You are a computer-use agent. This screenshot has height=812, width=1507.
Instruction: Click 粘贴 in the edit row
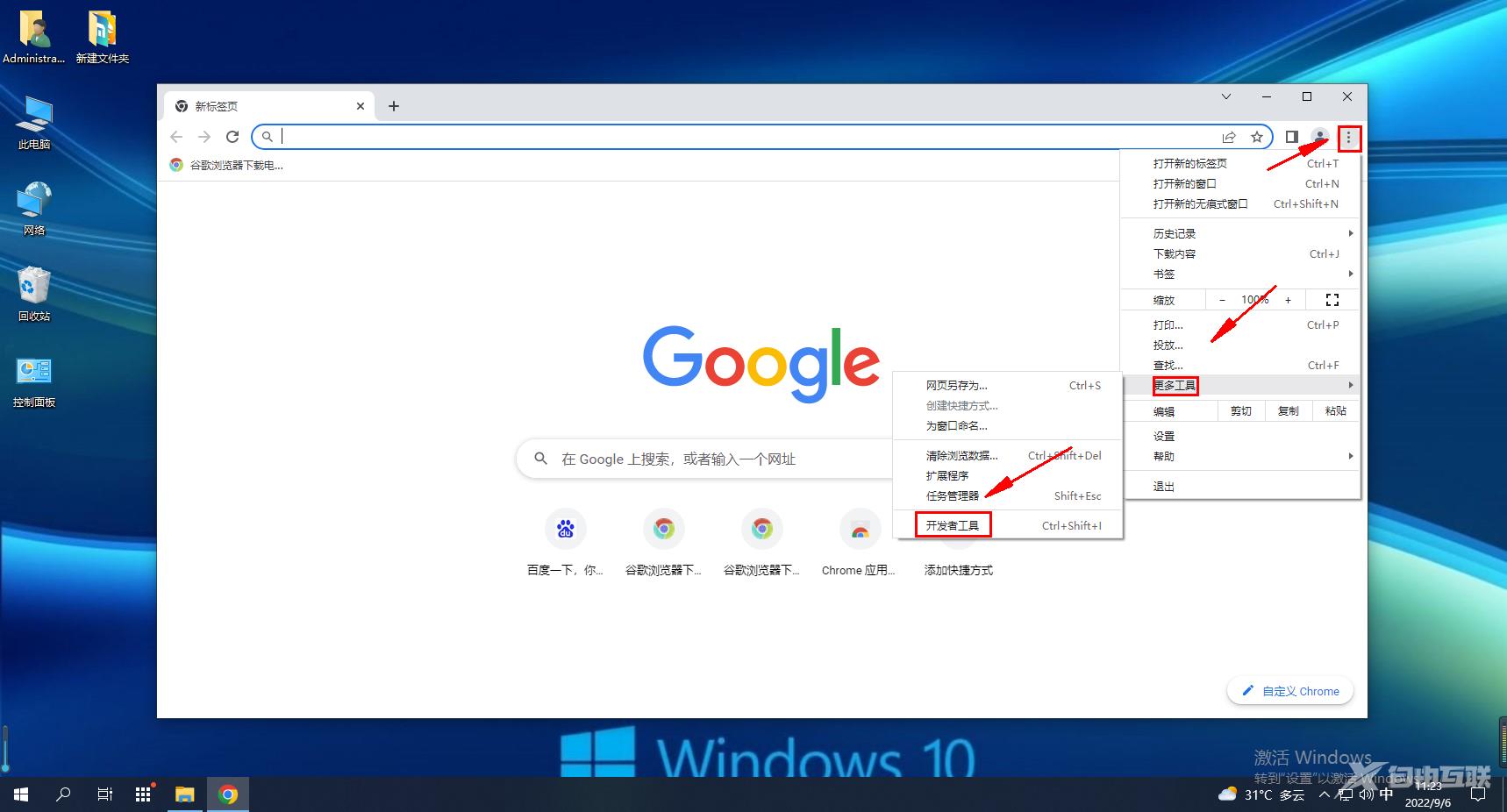(1336, 410)
